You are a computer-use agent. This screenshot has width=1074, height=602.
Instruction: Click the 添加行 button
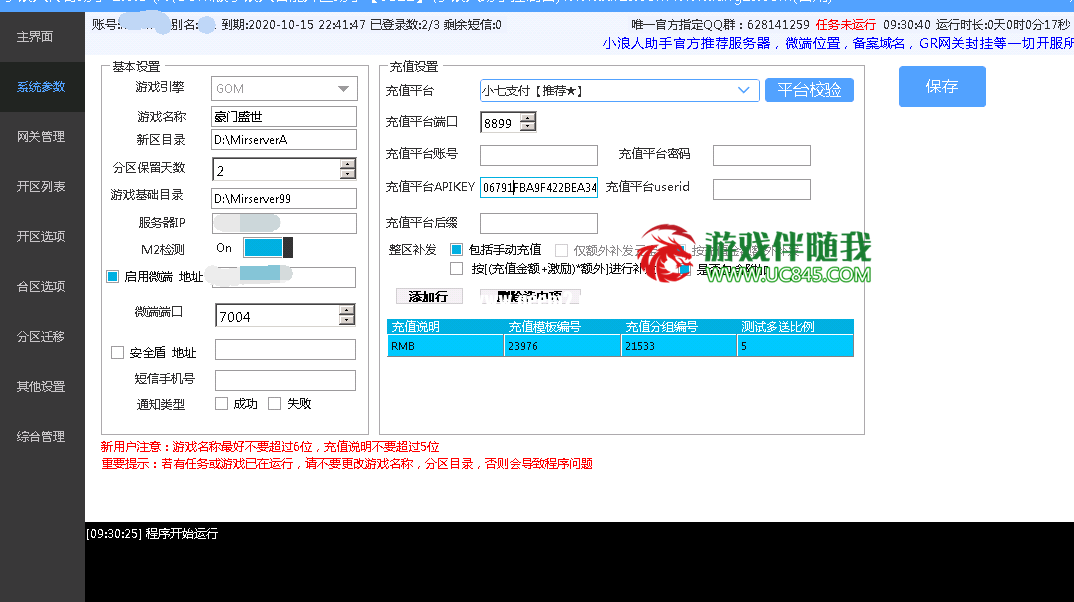[428, 297]
